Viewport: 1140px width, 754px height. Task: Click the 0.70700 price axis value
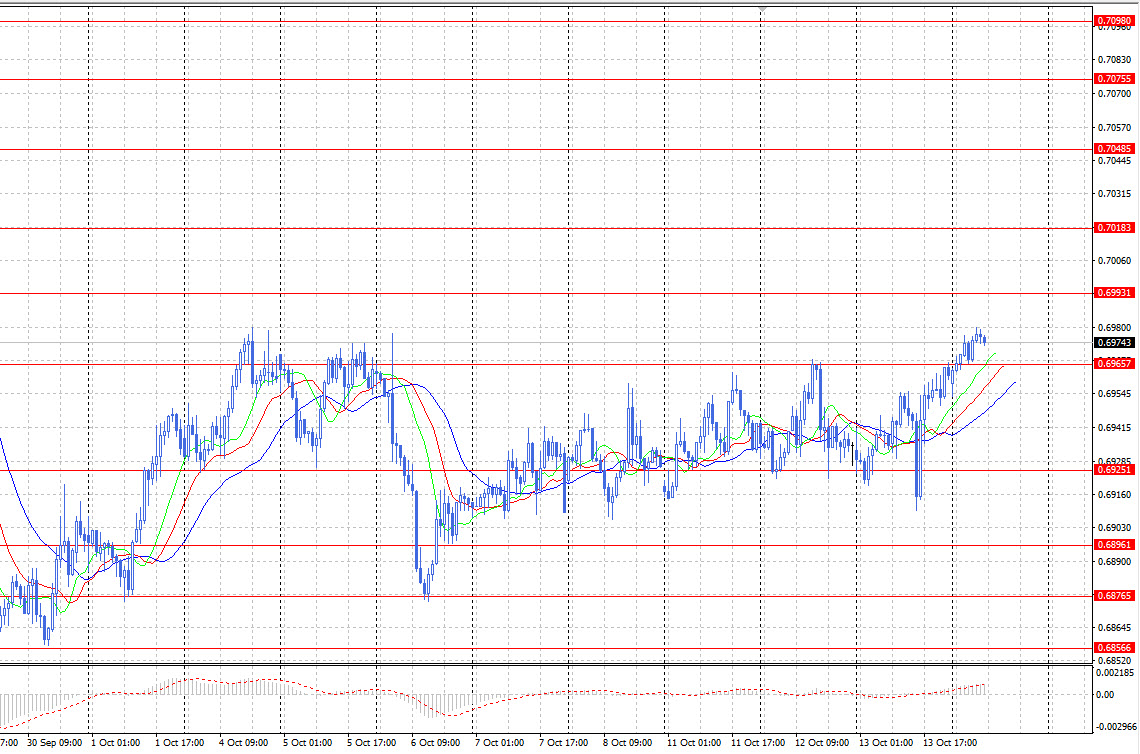tap(1114, 94)
